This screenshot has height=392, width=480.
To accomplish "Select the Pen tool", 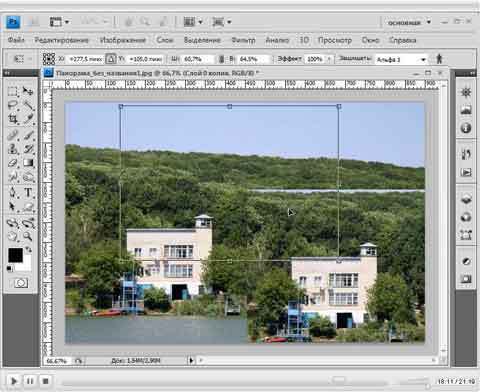I will click(13, 193).
